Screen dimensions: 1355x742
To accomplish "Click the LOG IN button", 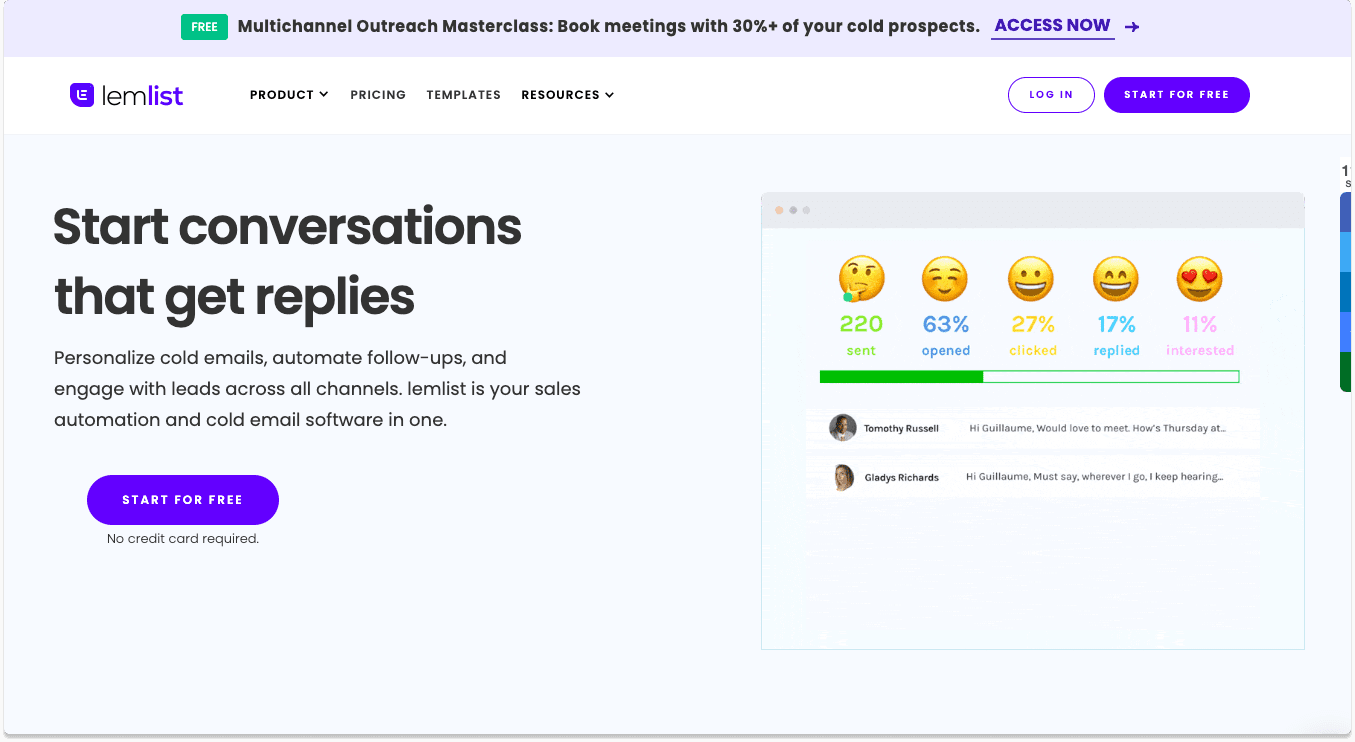I will (x=1051, y=95).
